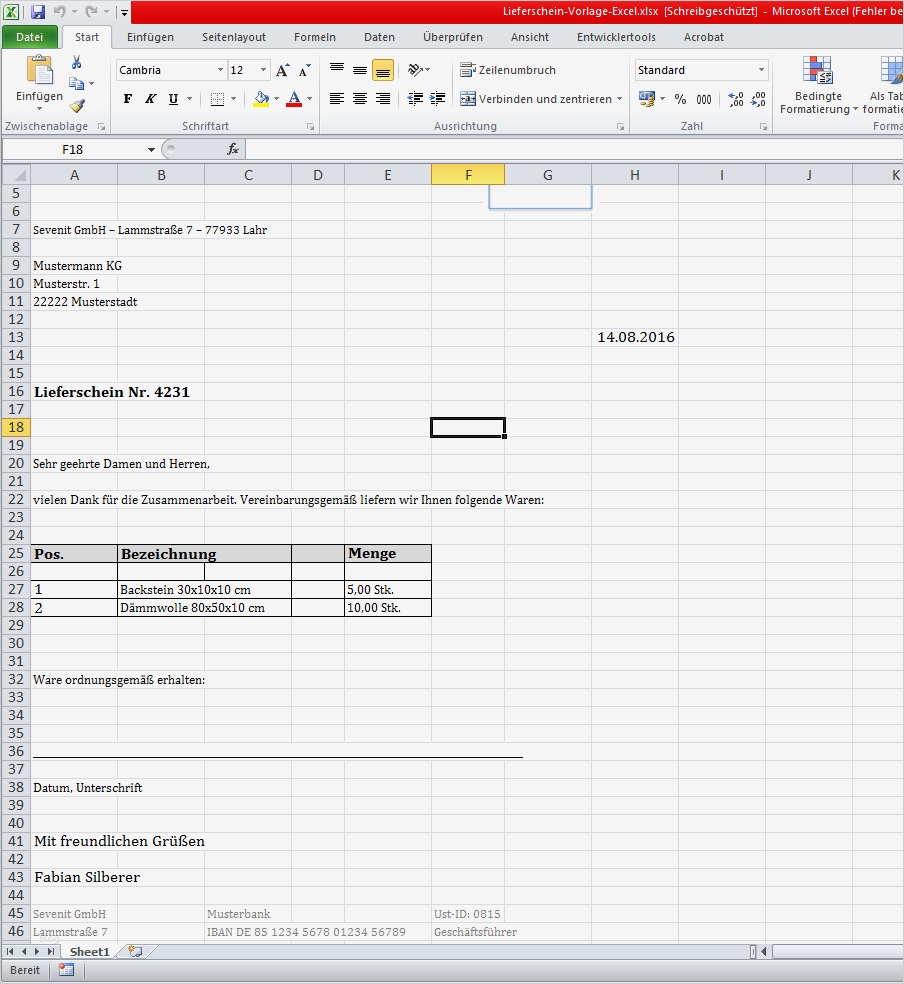Open the font size dropdown
The height and width of the screenshot is (984, 904).
click(263, 70)
